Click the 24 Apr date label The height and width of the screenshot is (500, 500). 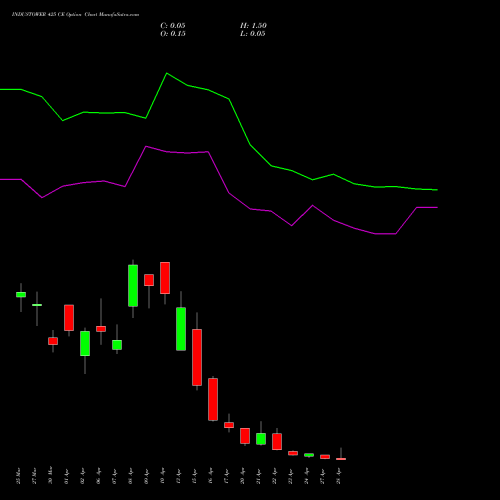(306, 476)
